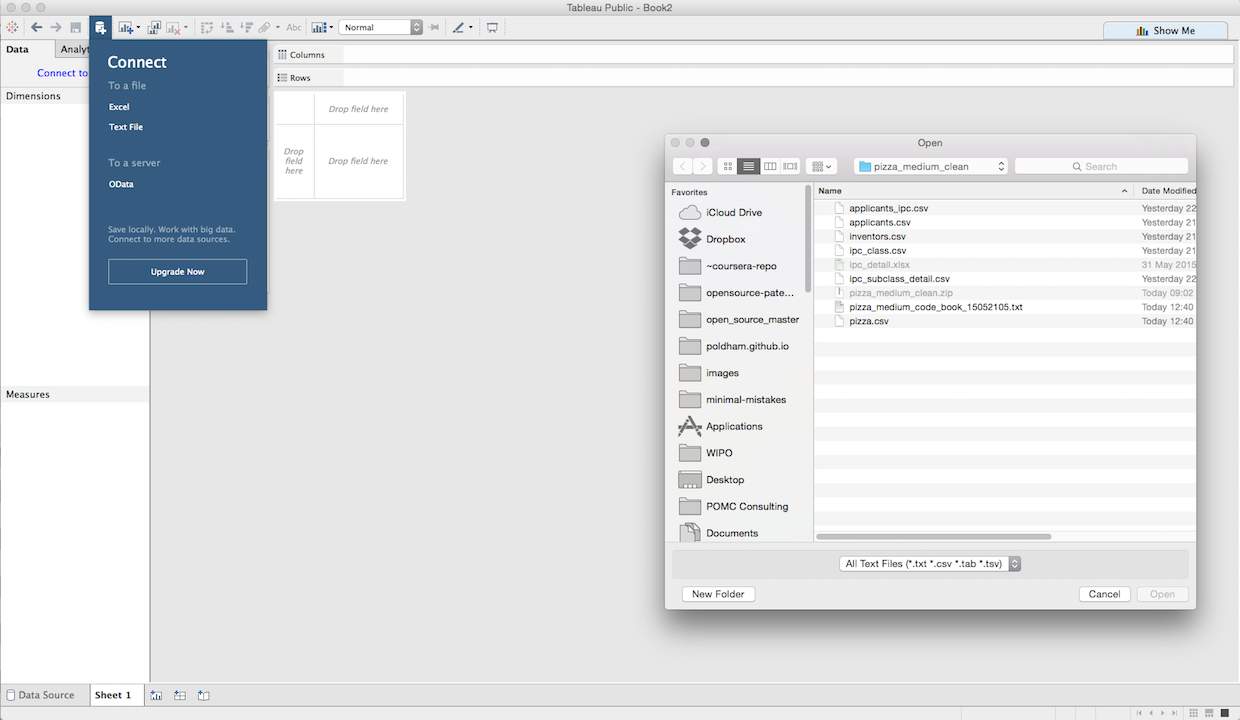Click the save disk icon in toolbar
1240x720 pixels.
(x=75, y=28)
